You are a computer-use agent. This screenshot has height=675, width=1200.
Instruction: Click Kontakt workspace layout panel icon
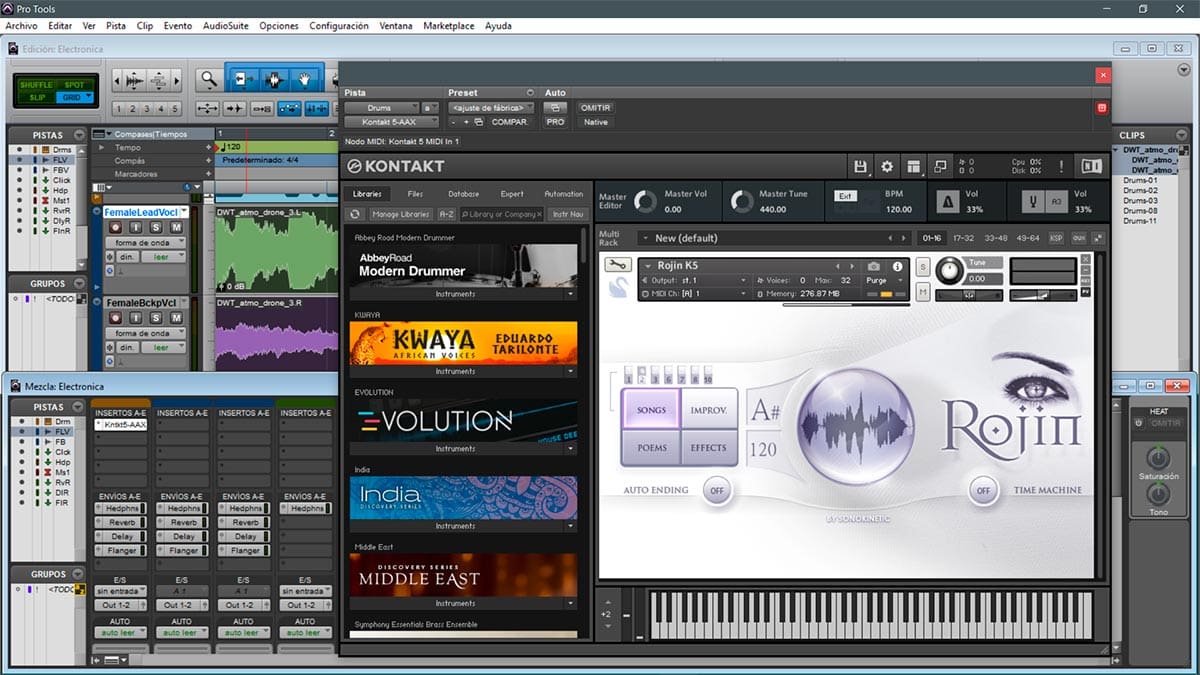[913, 166]
